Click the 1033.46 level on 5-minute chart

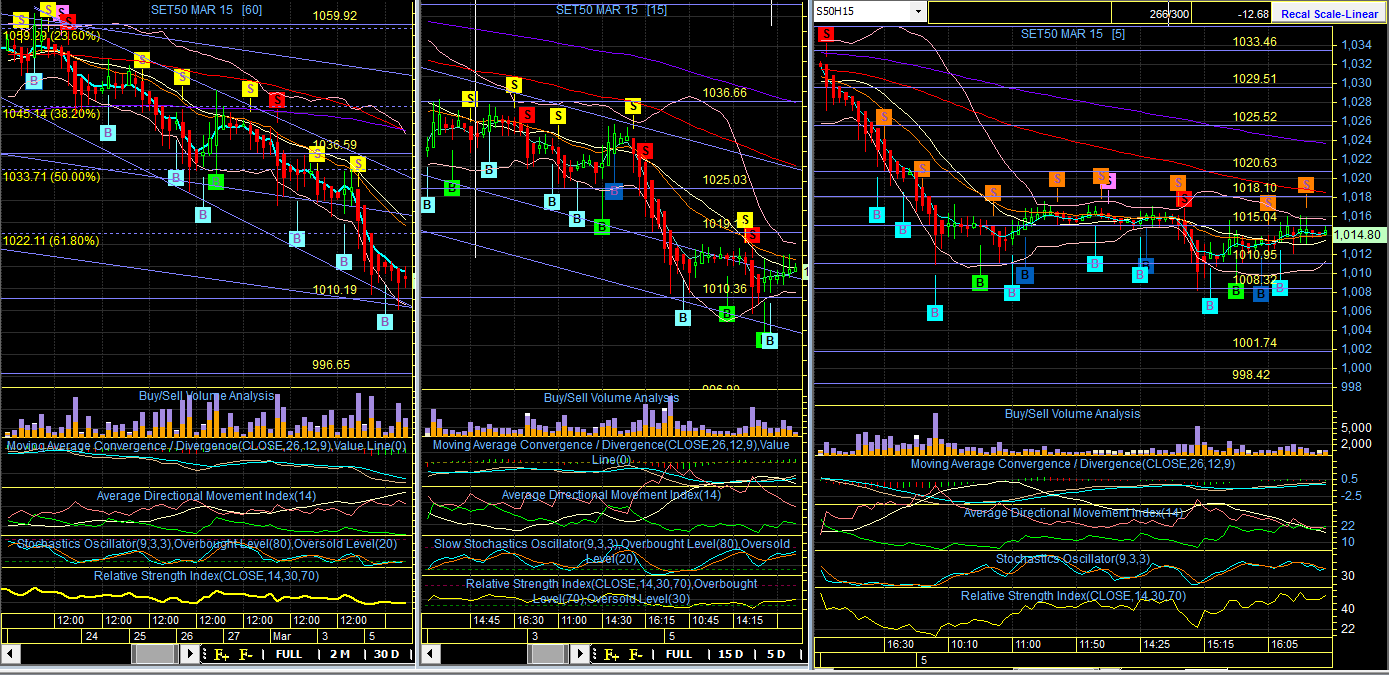click(1255, 42)
